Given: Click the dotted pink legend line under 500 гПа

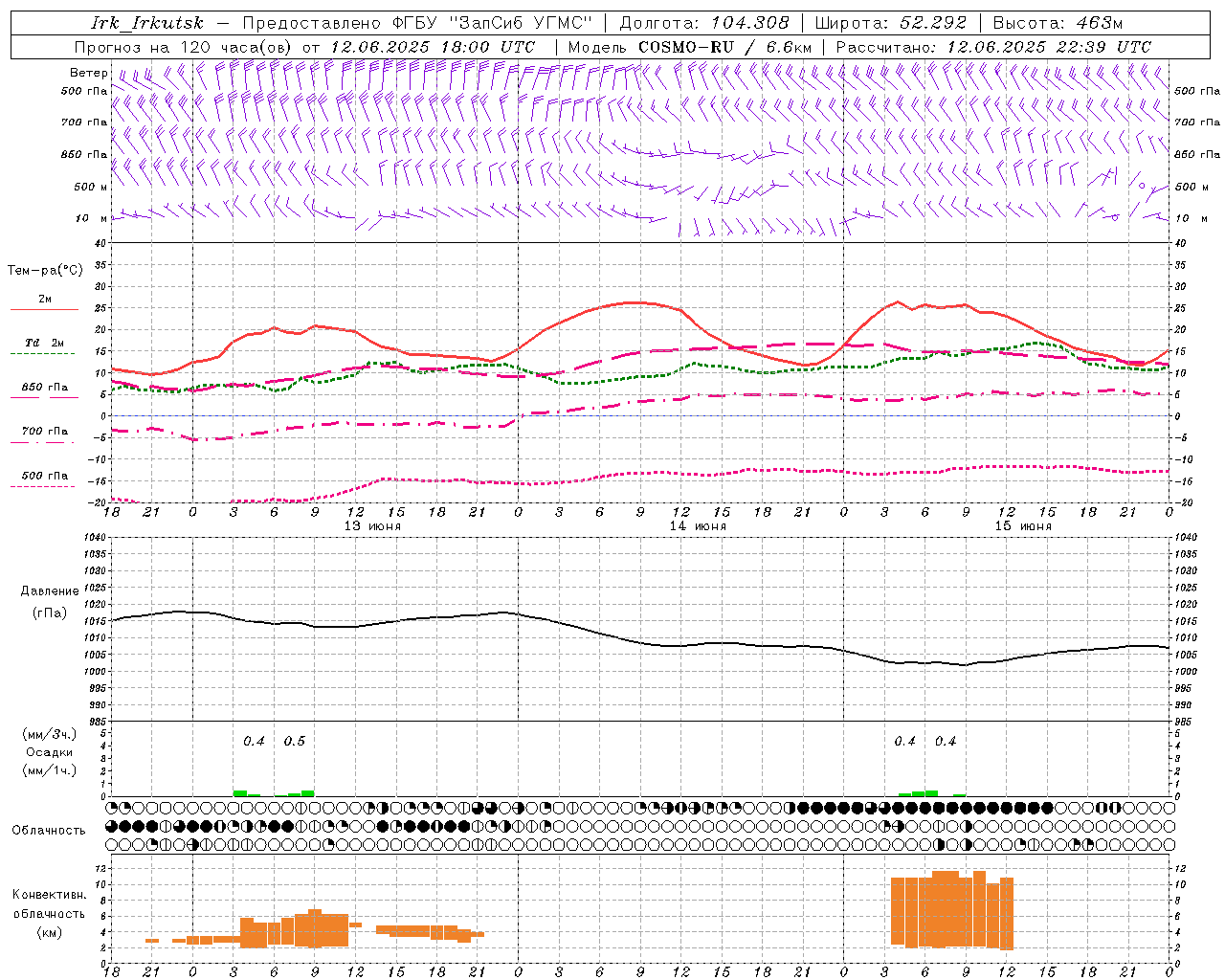Looking at the screenshot, I should click(x=42, y=486).
